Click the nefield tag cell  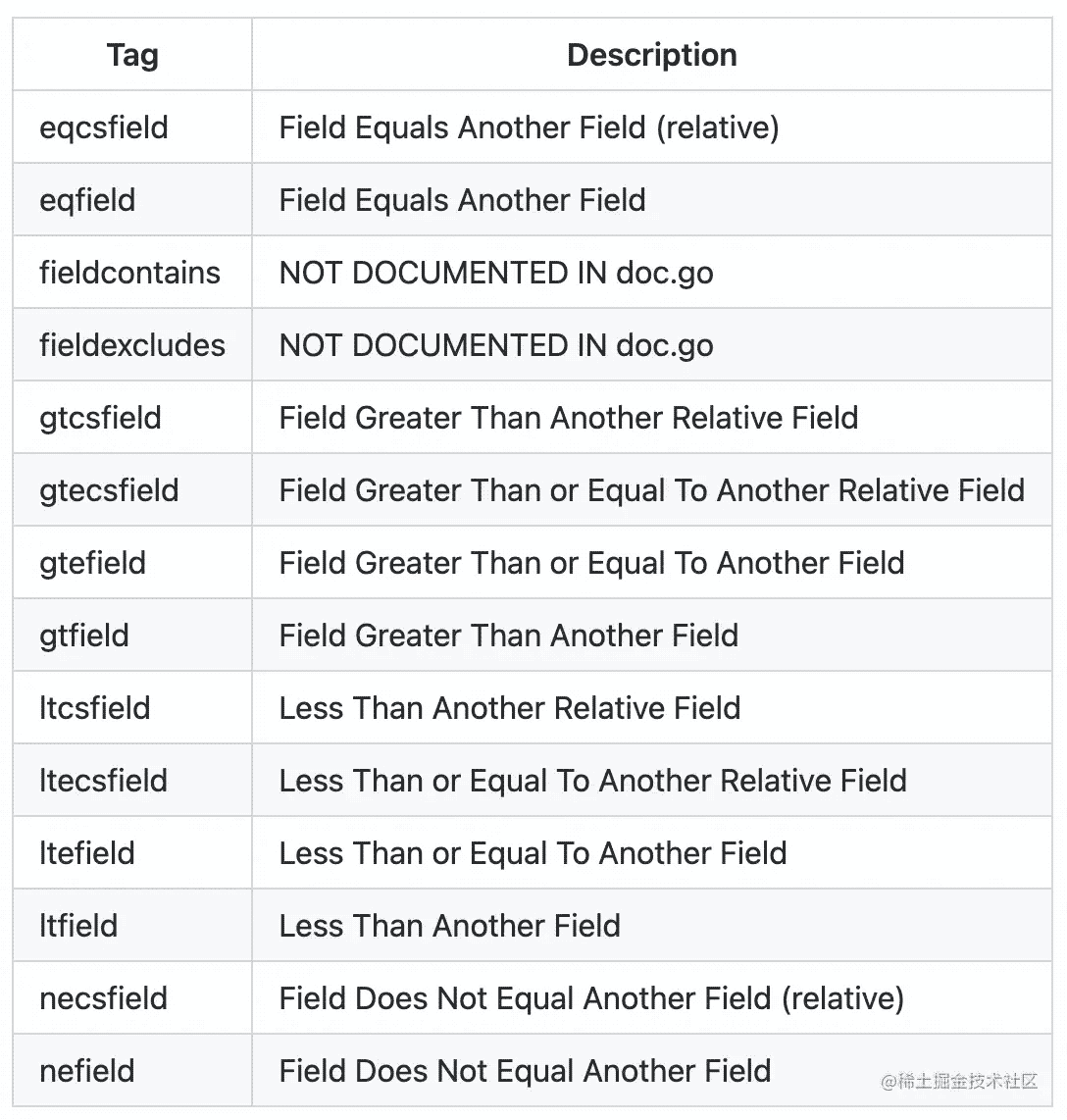(x=87, y=1071)
